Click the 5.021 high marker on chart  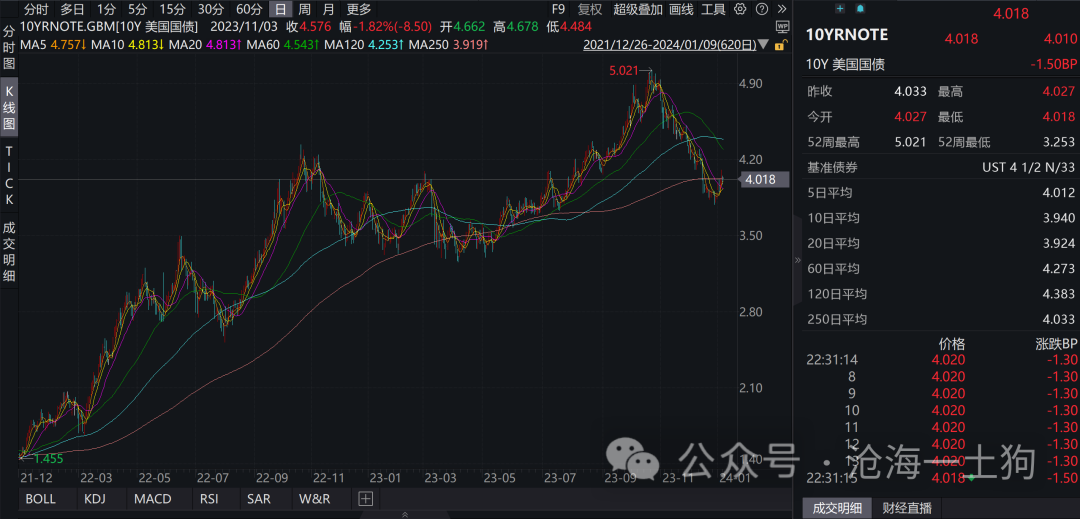pos(624,70)
